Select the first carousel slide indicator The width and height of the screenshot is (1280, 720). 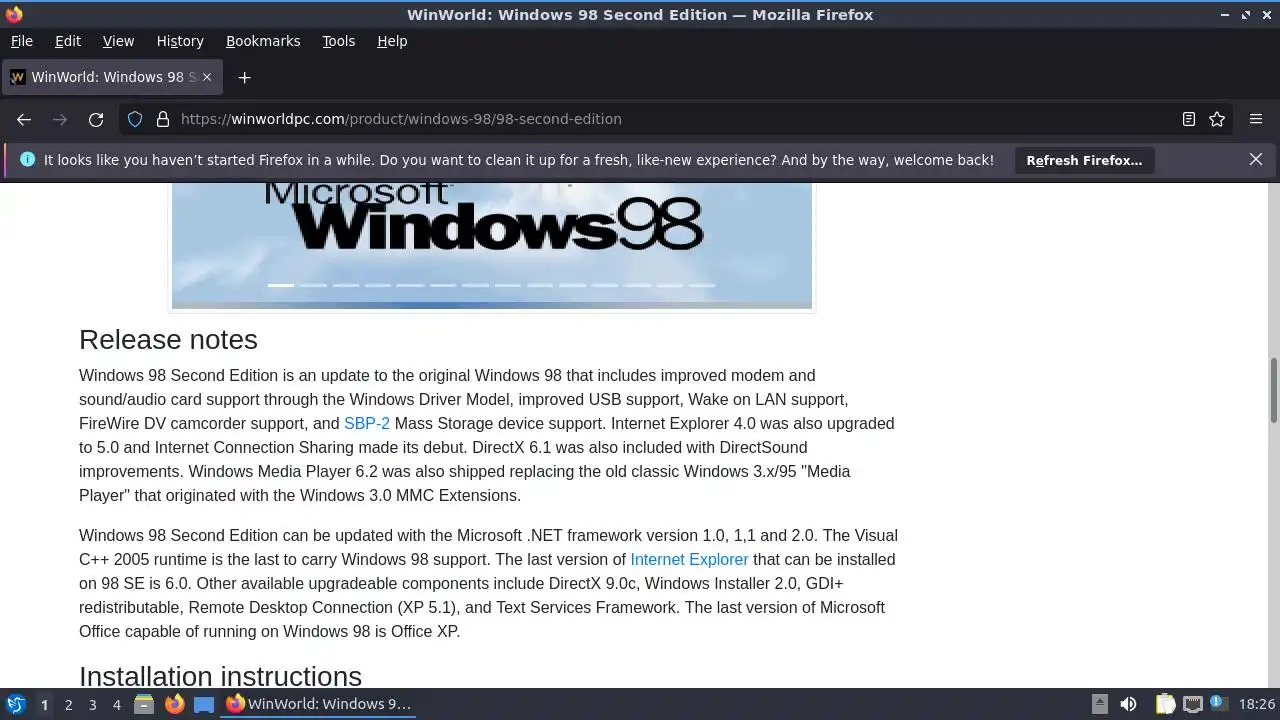click(281, 285)
